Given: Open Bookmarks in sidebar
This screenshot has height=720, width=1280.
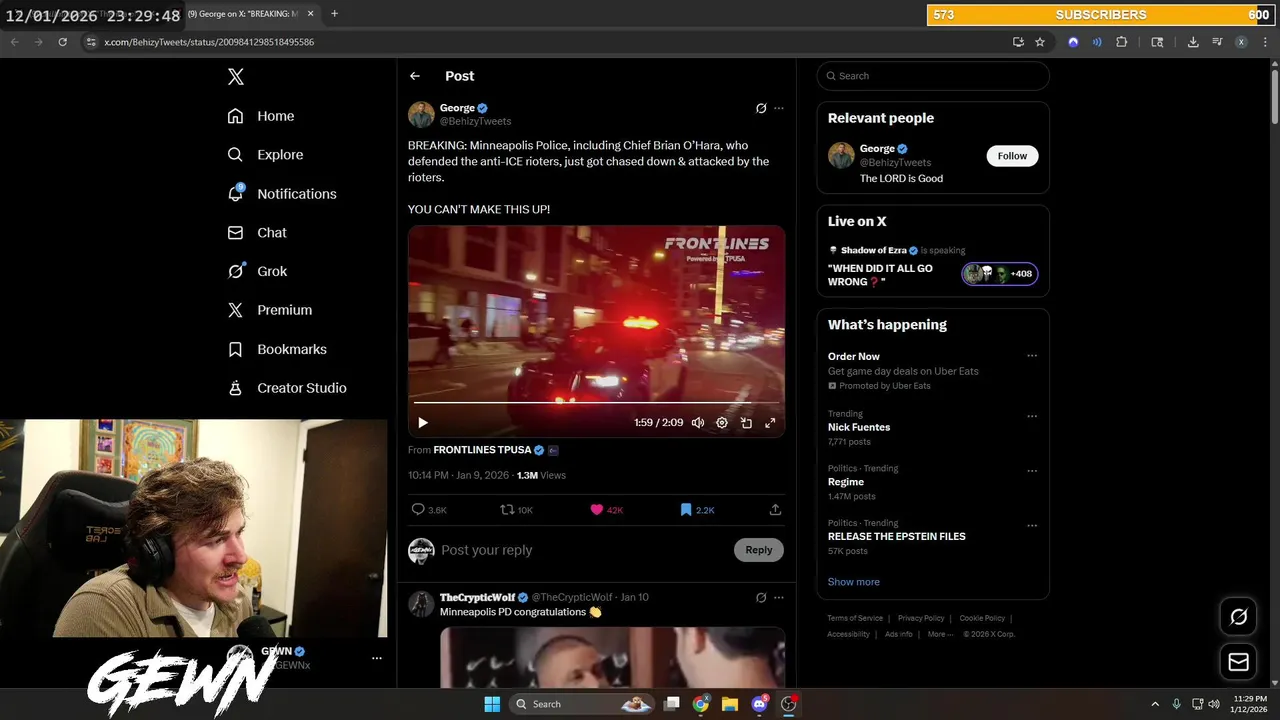Looking at the screenshot, I should pyautogui.click(x=277, y=349).
